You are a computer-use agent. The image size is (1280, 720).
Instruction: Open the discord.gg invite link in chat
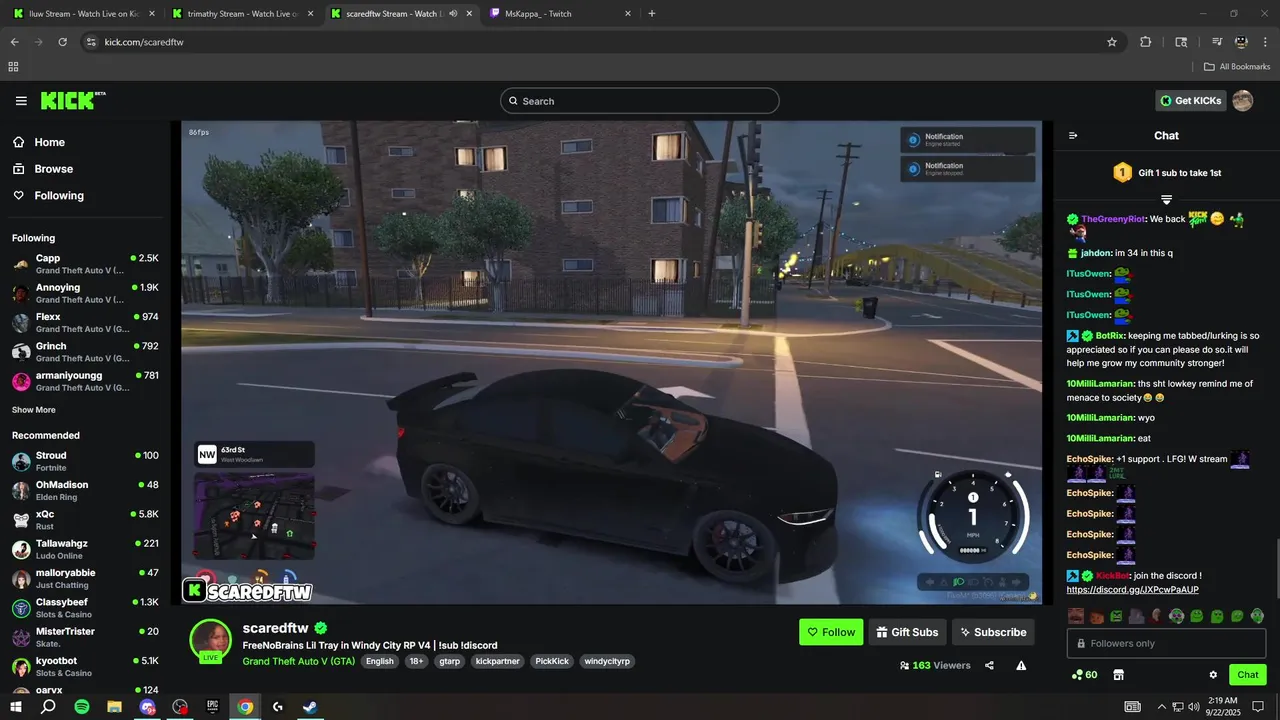pos(1132,590)
